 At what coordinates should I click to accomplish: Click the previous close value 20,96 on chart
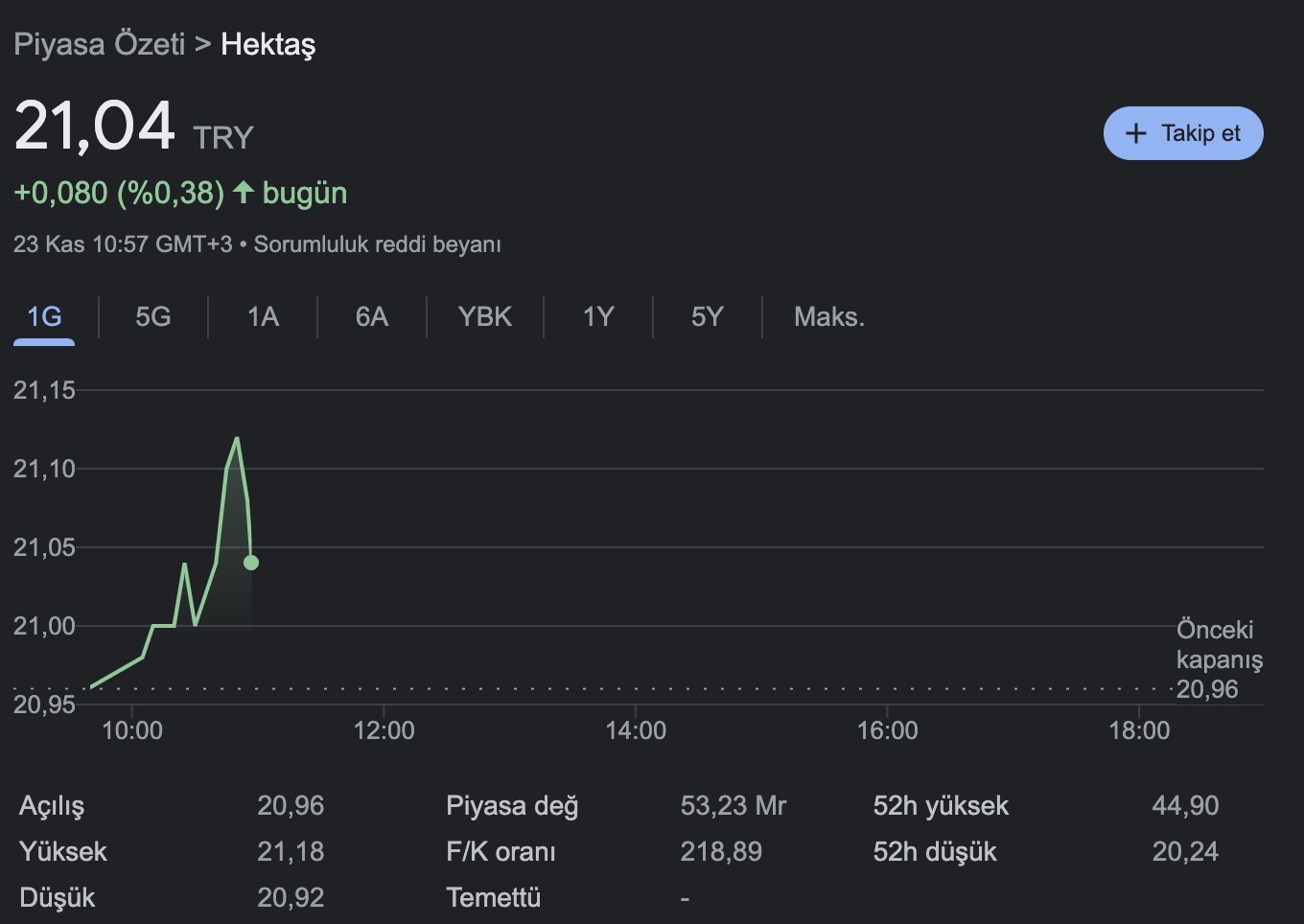point(1207,689)
